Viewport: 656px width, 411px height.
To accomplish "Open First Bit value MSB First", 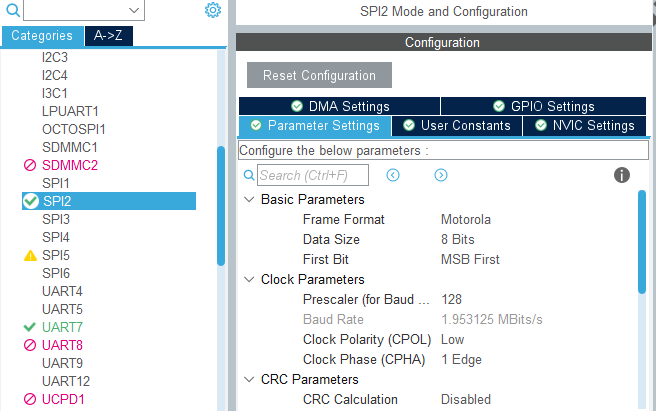I will [x=470, y=259].
